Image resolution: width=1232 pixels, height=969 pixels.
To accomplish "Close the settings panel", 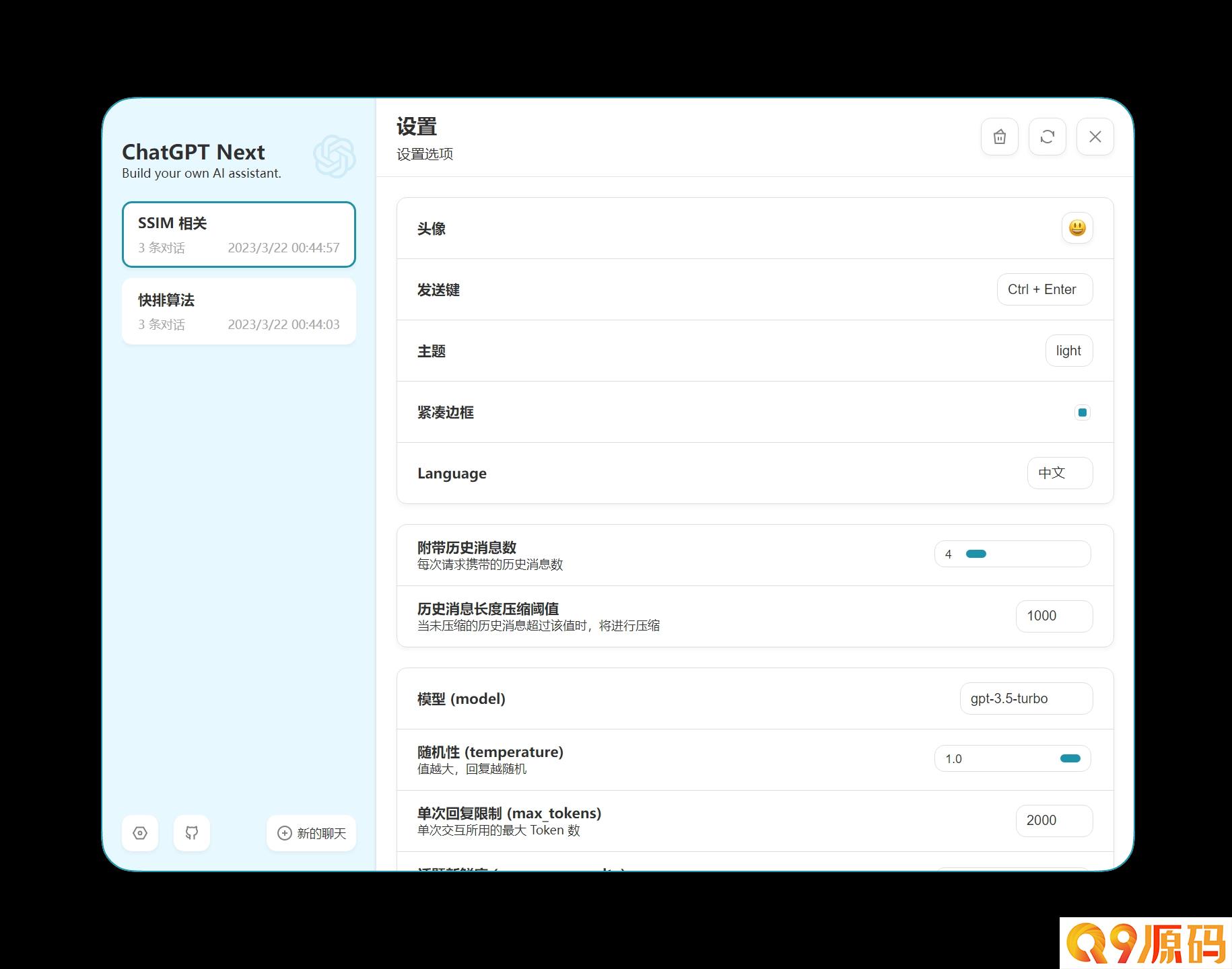I will pyautogui.click(x=1095, y=137).
